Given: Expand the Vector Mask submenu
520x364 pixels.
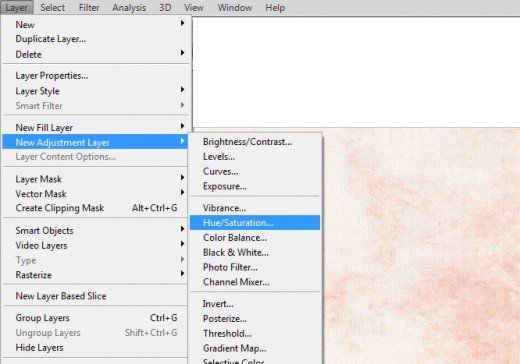Looking at the screenshot, I should point(95,194).
